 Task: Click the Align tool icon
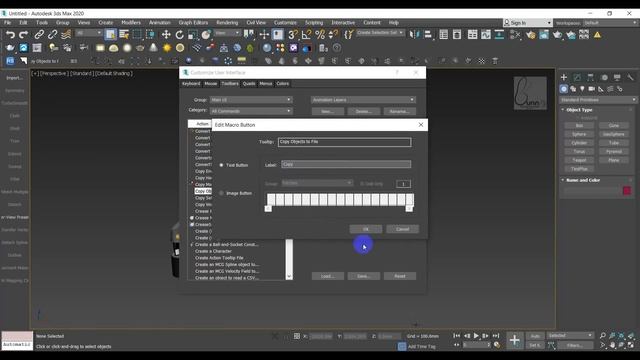point(428,35)
